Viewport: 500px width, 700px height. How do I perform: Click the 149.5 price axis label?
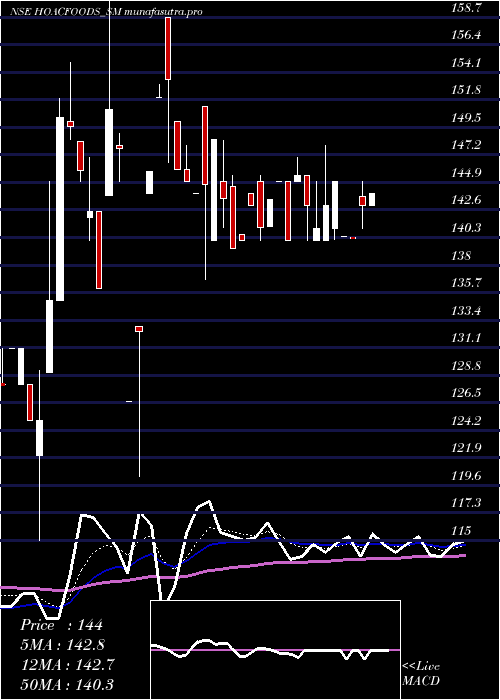coord(466,118)
